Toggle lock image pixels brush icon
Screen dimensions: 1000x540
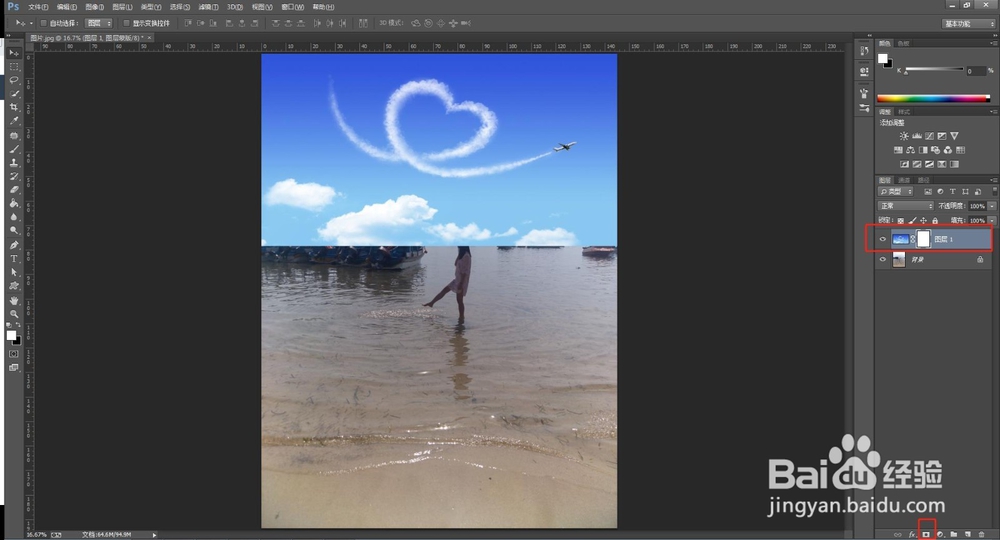coord(912,221)
